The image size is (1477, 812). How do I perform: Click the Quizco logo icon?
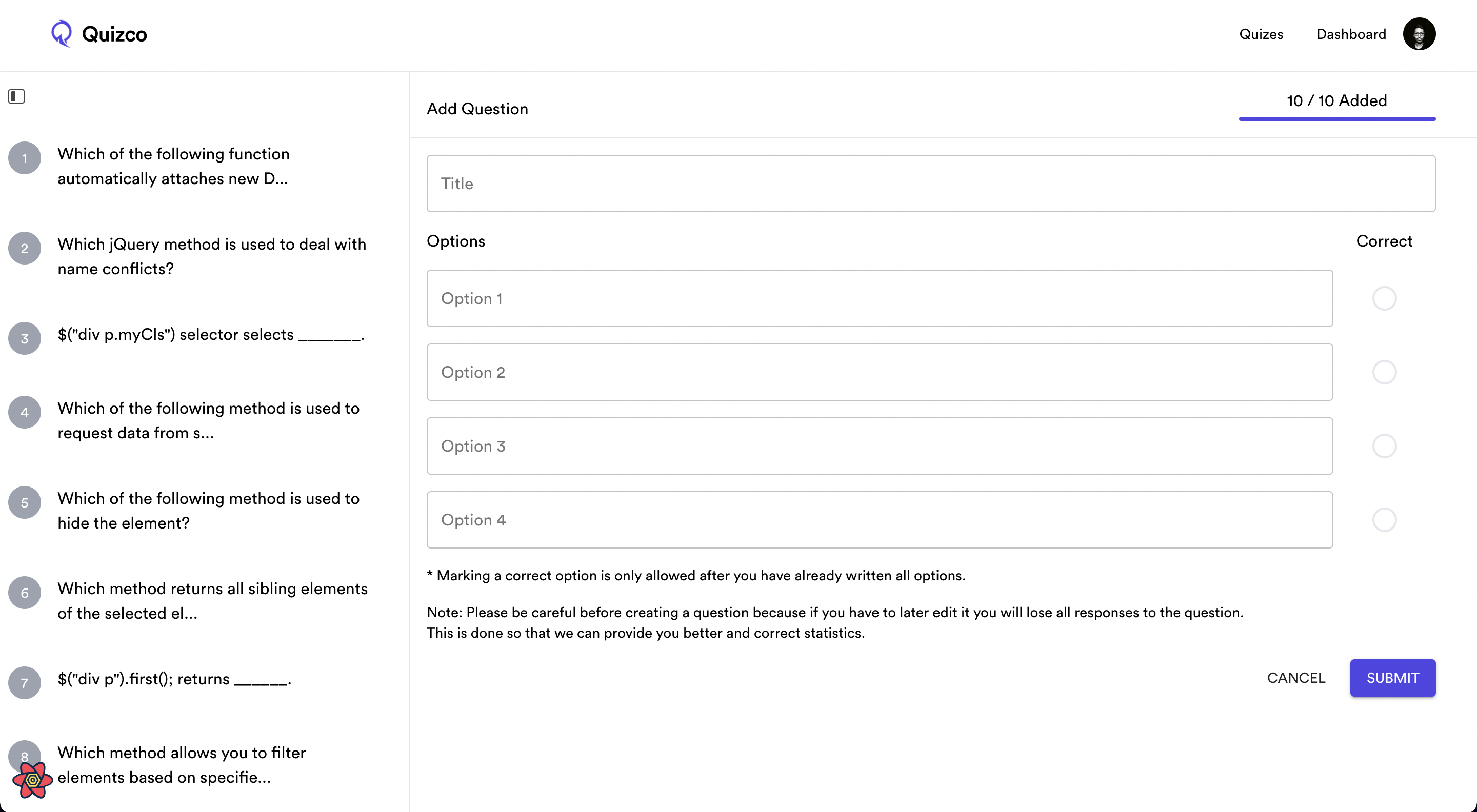coord(62,34)
